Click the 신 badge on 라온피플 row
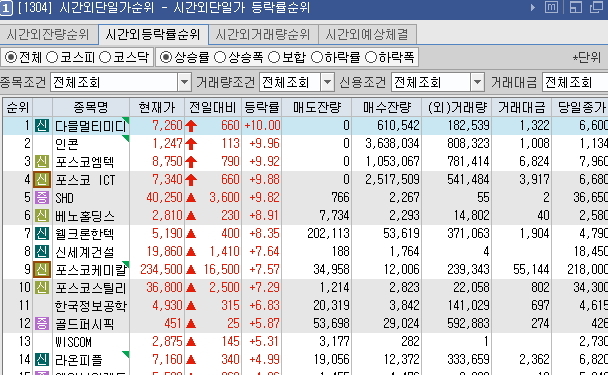Screen dimensions: 608x375 [x=42, y=359]
